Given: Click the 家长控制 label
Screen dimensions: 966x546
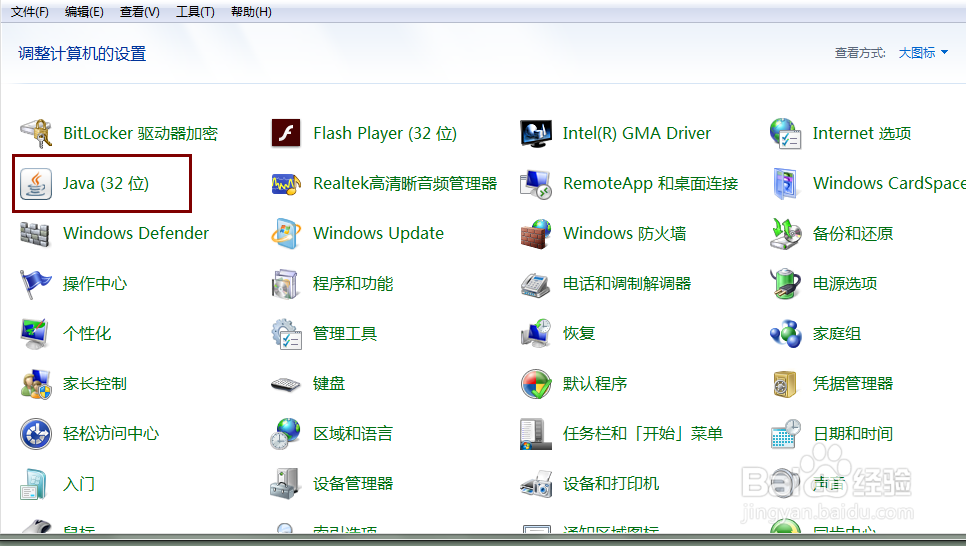Looking at the screenshot, I should pos(95,384).
